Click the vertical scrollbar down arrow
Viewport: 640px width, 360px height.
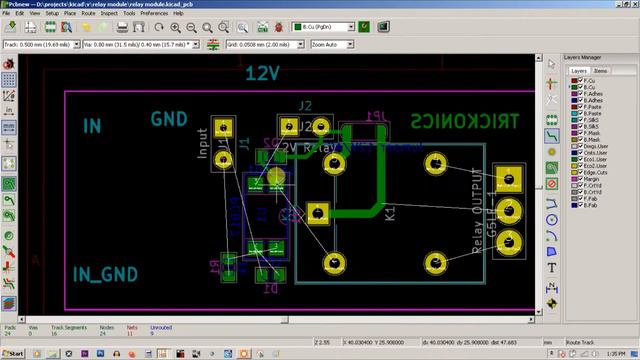click(538, 312)
